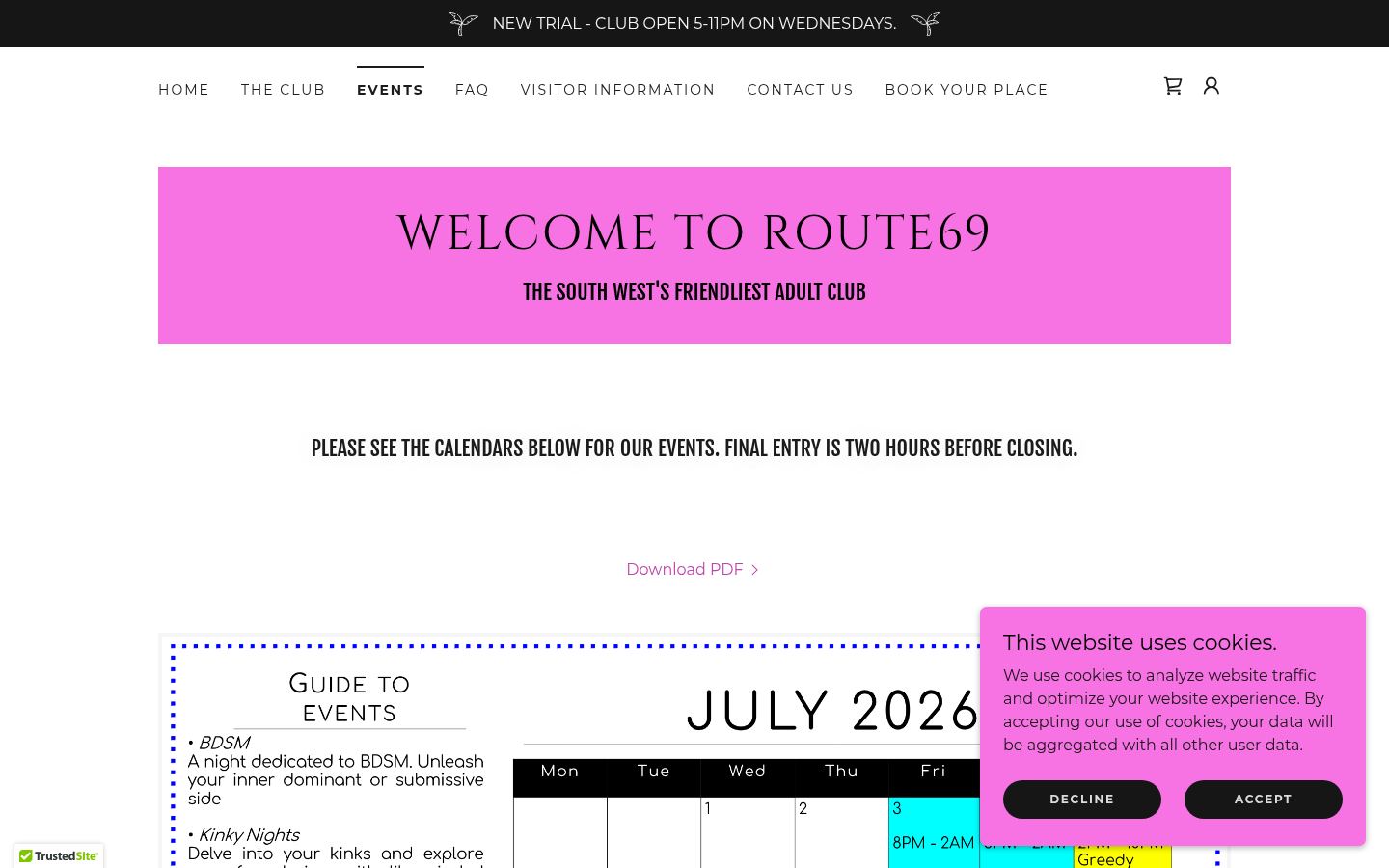Navigate to Visitor Information
This screenshot has height=868, width=1389.
617,90
